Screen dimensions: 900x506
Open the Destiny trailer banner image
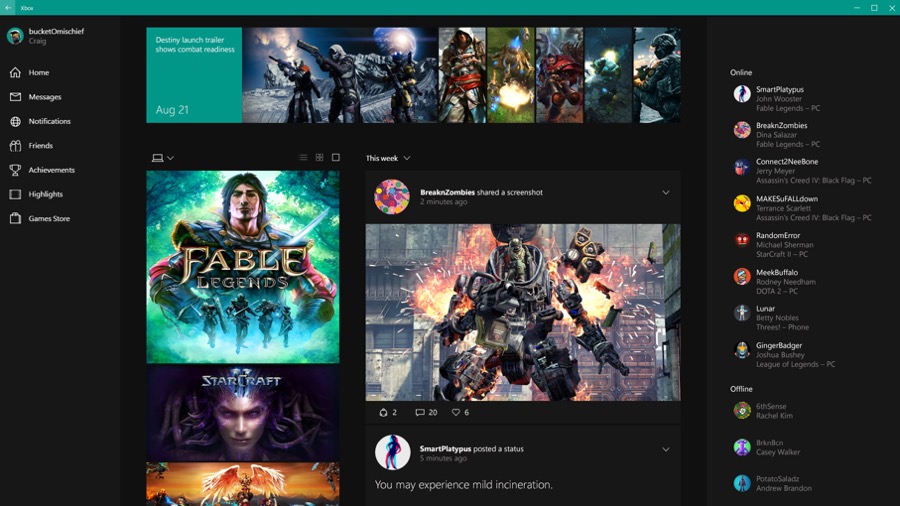(x=339, y=75)
